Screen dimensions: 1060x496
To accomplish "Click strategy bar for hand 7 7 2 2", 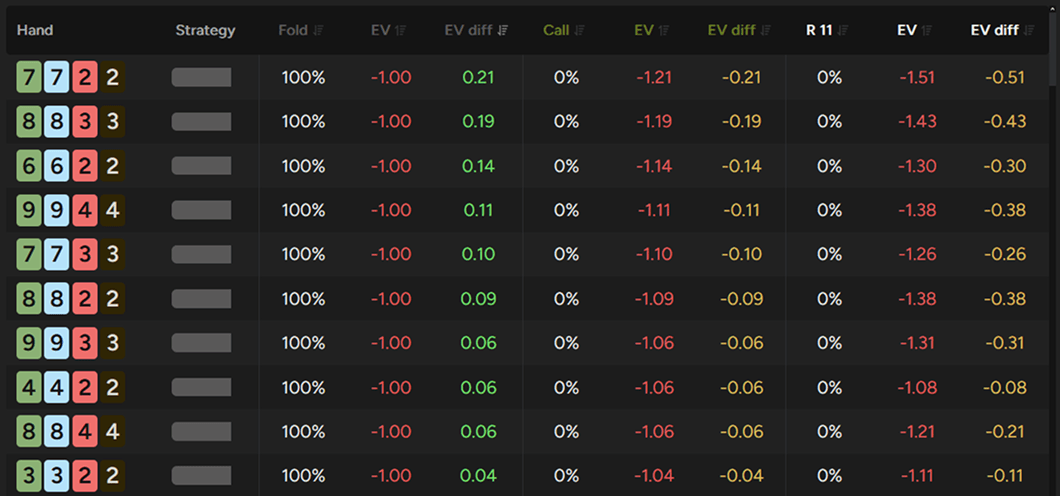I will (x=201, y=78).
